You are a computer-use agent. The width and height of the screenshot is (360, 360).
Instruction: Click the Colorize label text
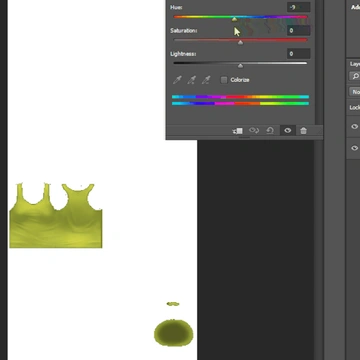(x=240, y=80)
